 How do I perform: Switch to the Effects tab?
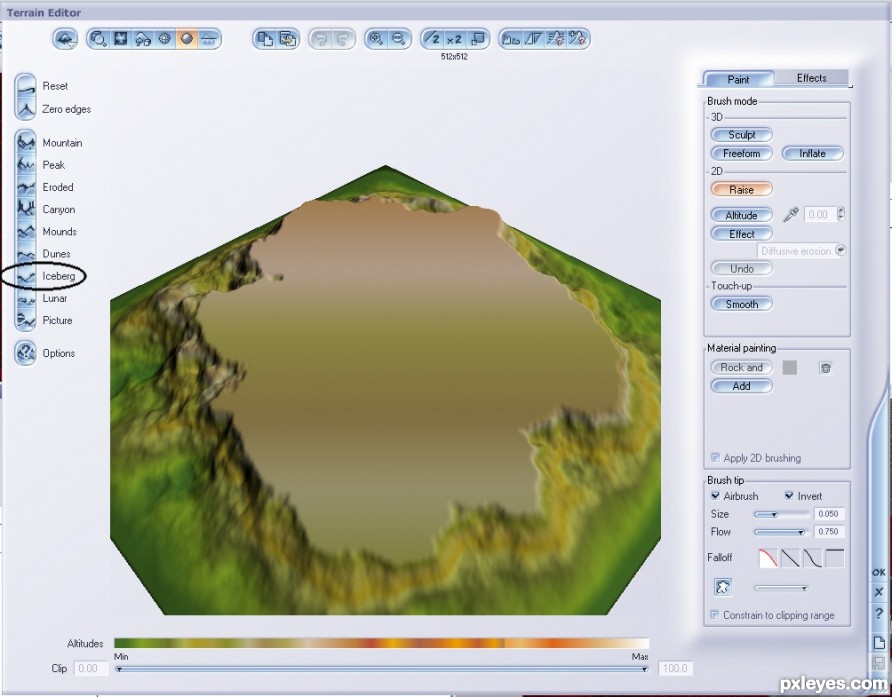tap(811, 77)
